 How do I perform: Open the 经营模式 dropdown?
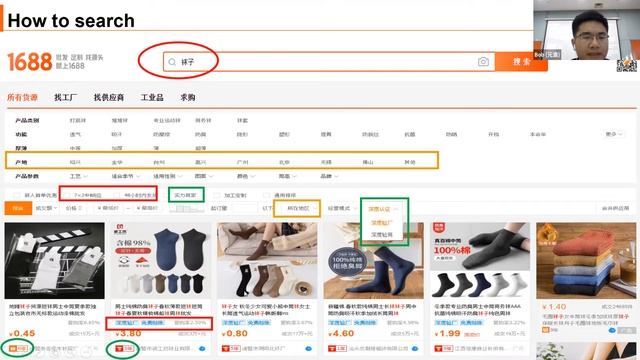(x=342, y=209)
